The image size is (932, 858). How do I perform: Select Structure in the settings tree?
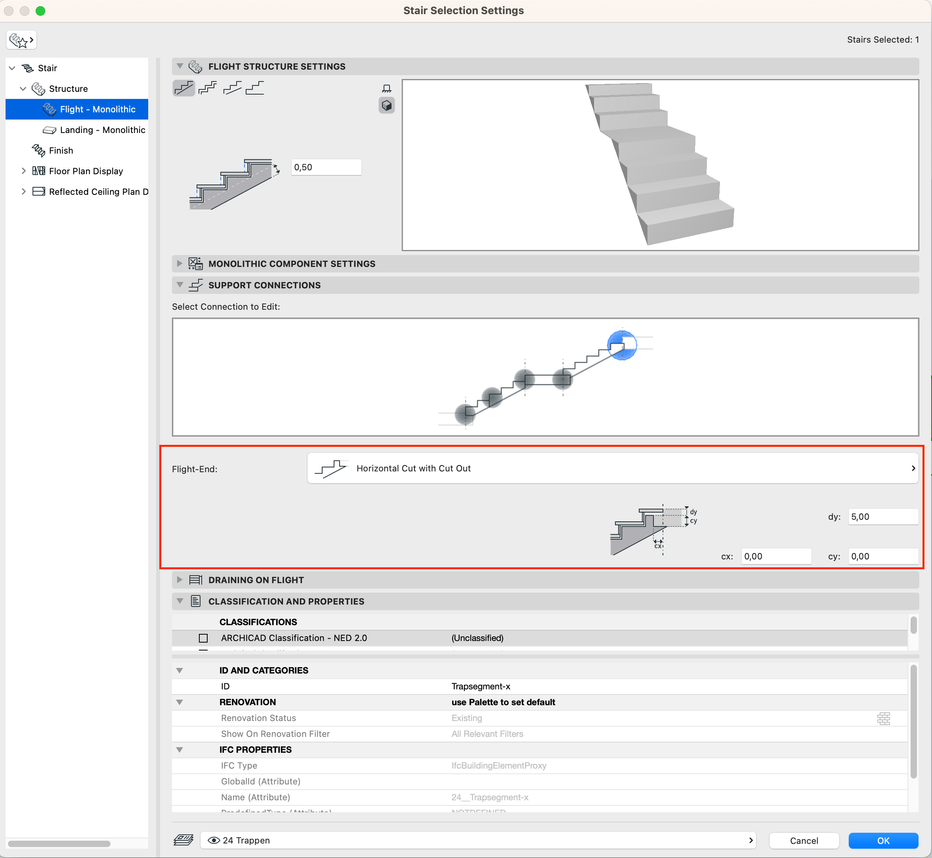60,89
